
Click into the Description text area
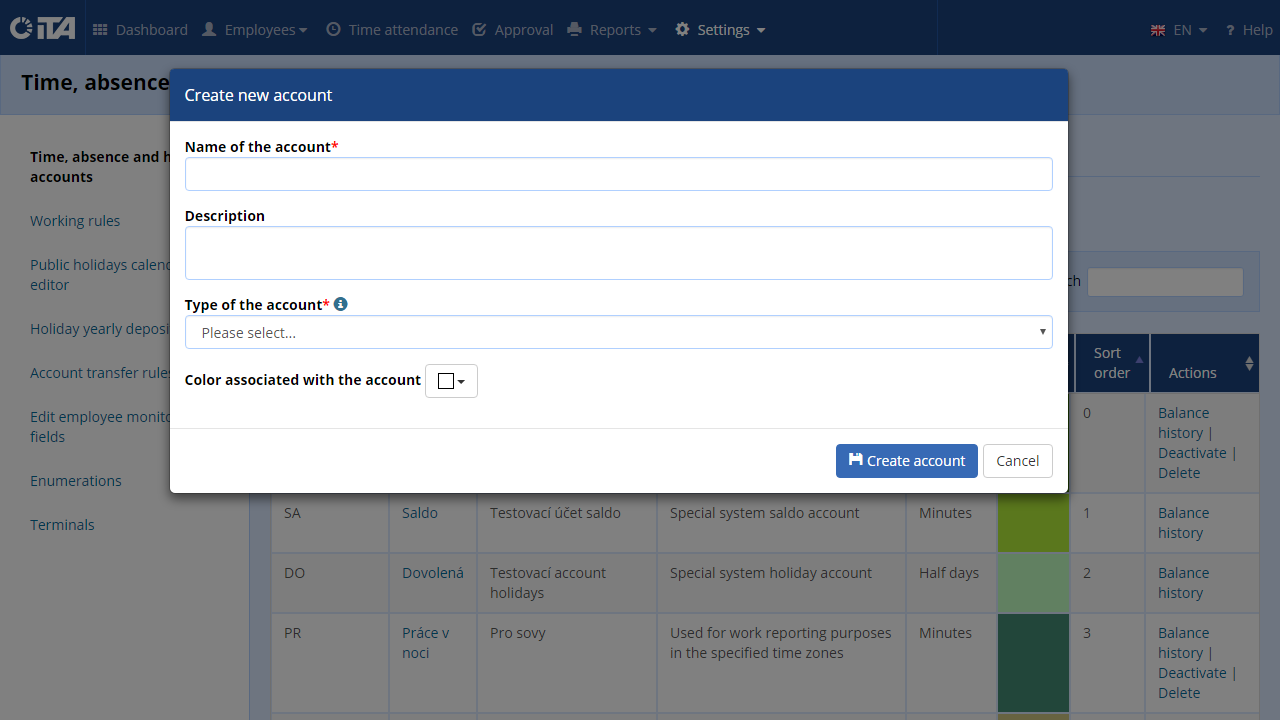619,253
